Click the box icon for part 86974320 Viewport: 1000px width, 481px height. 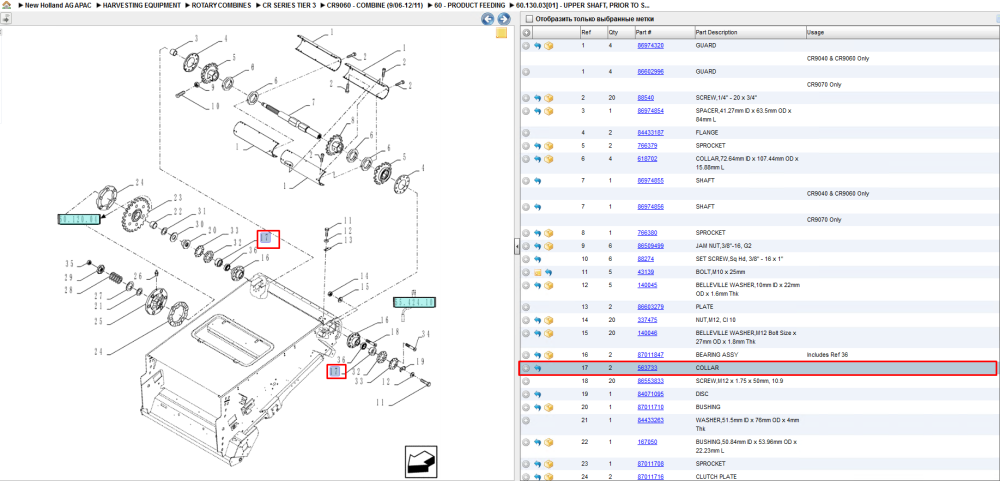(548, 46)
